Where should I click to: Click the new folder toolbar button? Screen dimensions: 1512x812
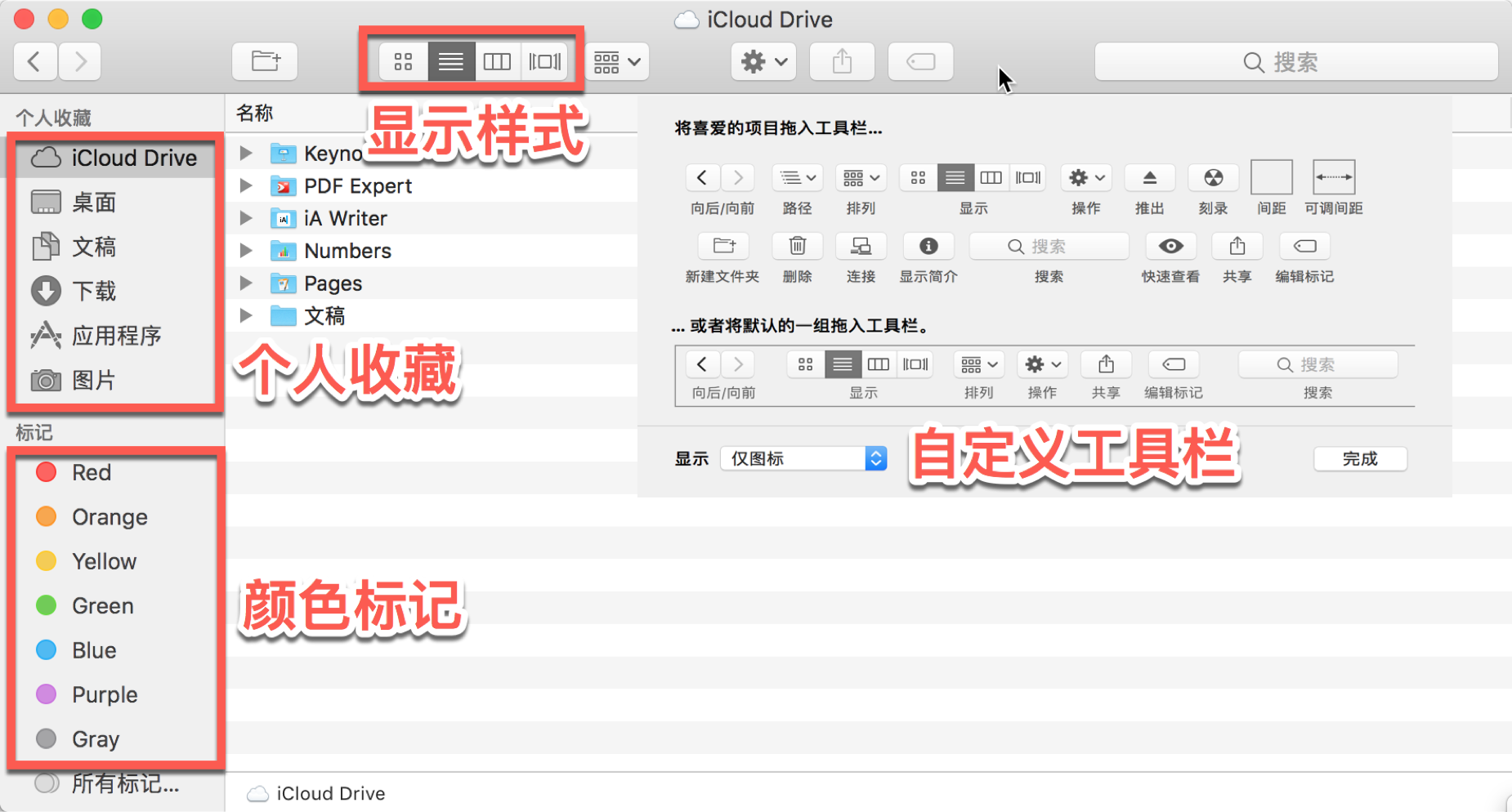pyautogui.click(x=265, y=61)
